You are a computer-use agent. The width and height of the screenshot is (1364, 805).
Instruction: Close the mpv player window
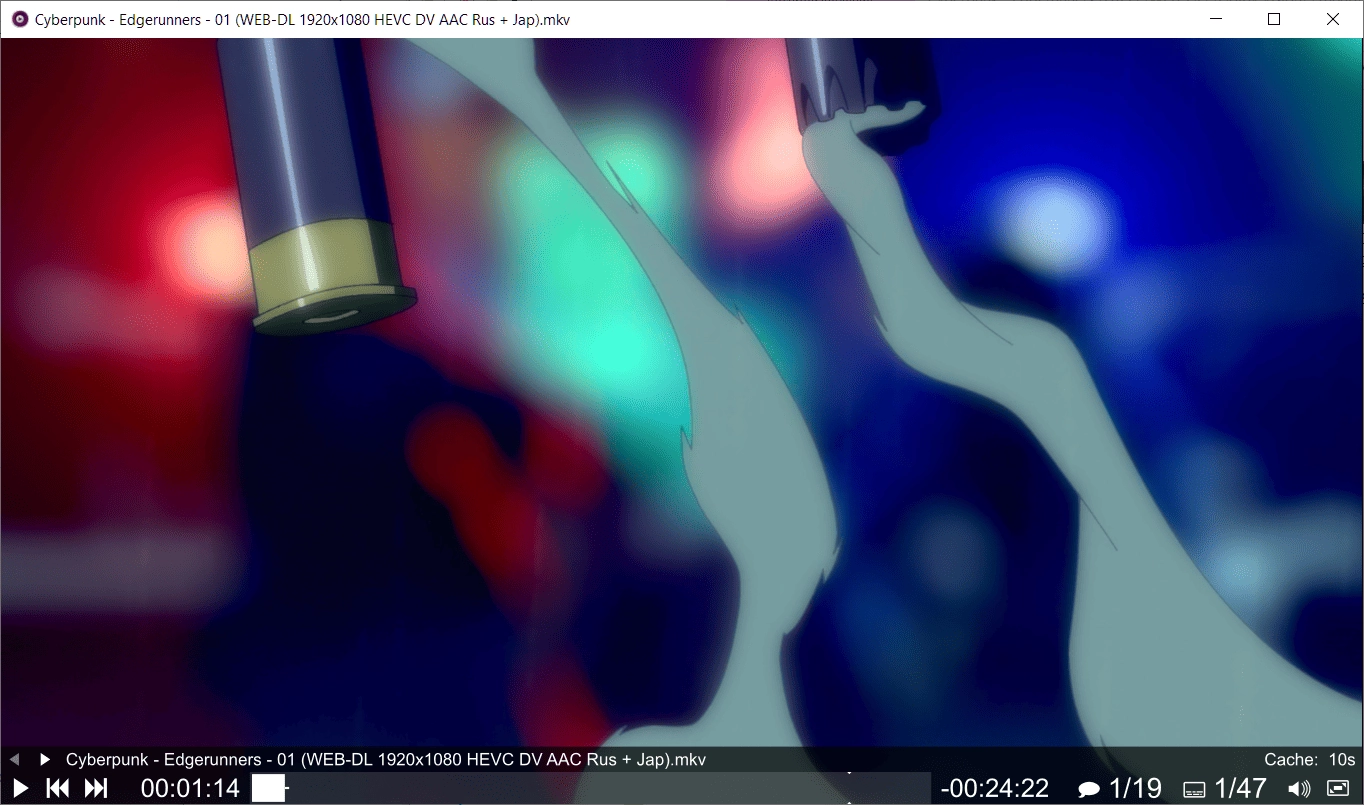click(1332, 19)
